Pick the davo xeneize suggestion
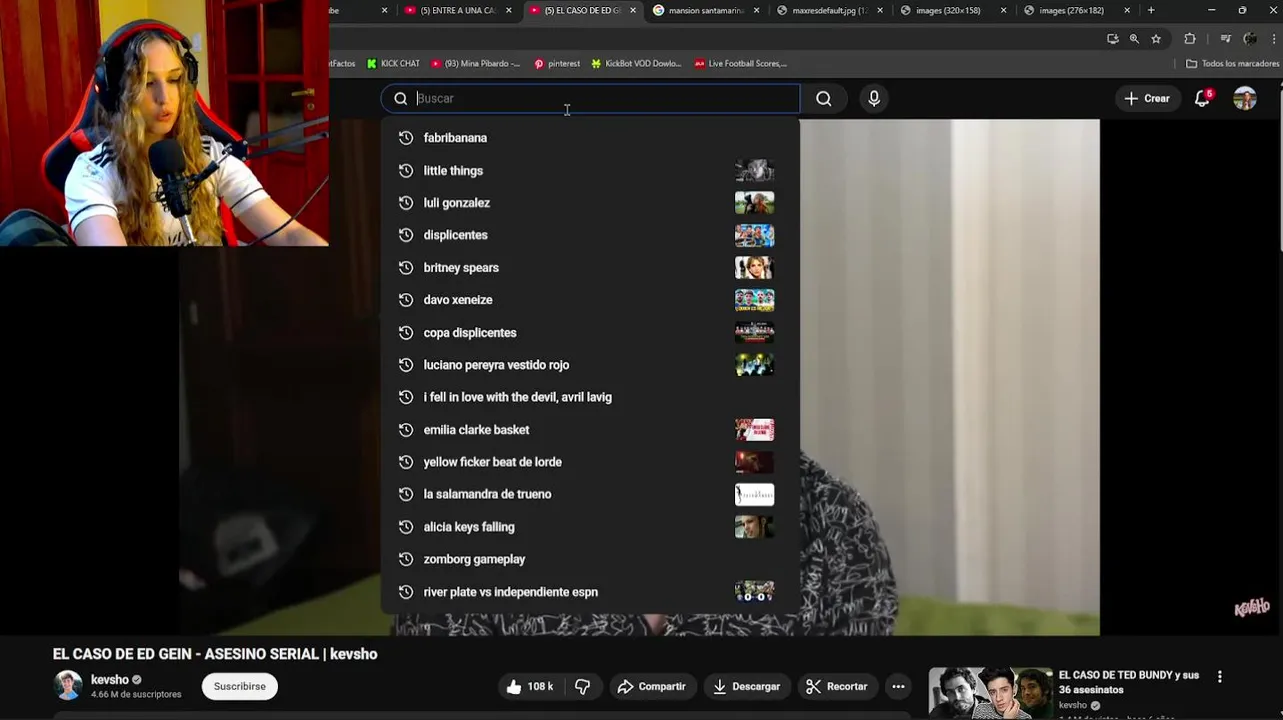 (x=590, y=300)
